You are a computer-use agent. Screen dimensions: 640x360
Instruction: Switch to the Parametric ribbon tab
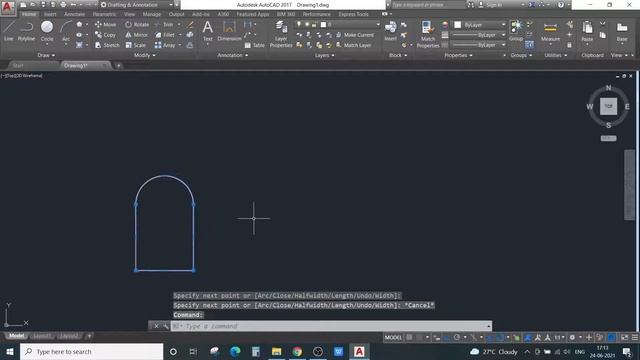point(104,14)
